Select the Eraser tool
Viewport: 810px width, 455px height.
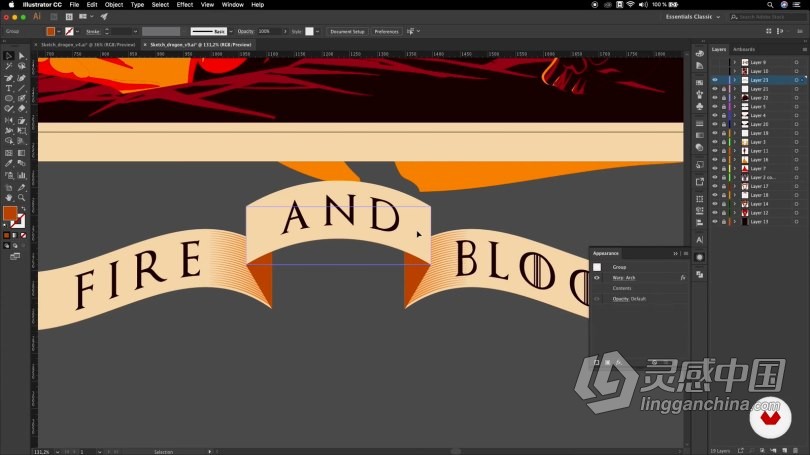pyautogui.click(x=21, y=108)
